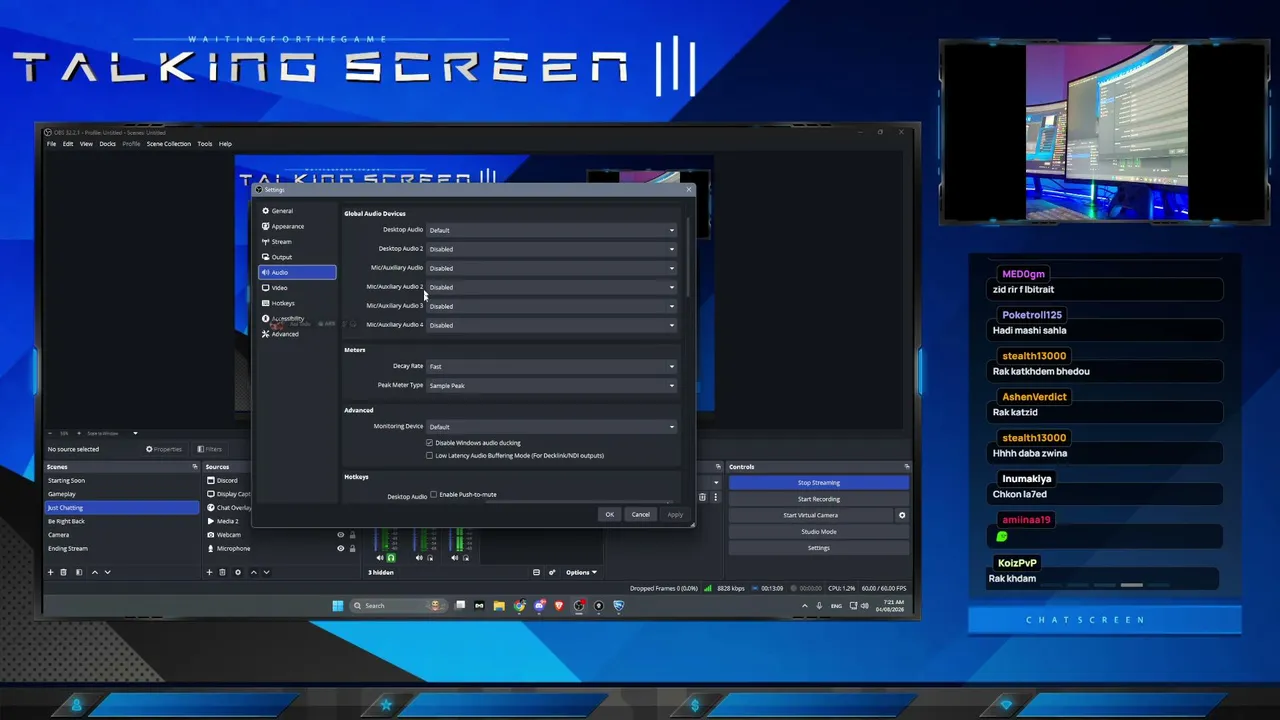Lock the Webcam source
This screenshot has height=720, width=1280.
pos(353,535)
